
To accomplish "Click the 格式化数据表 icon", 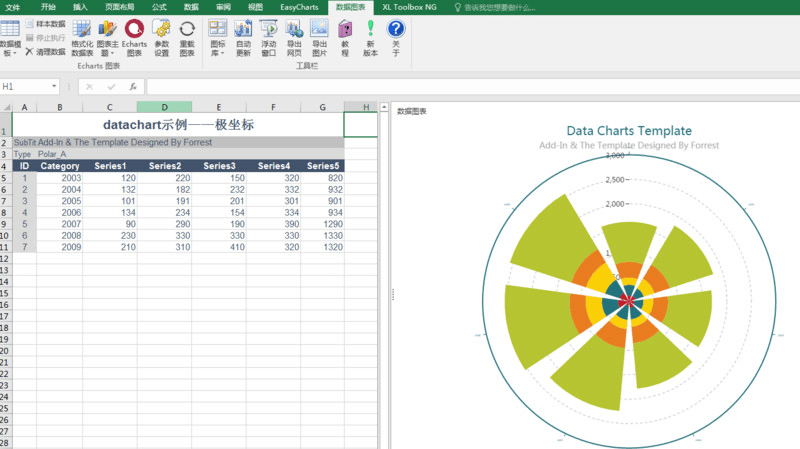I will (82, 38).
